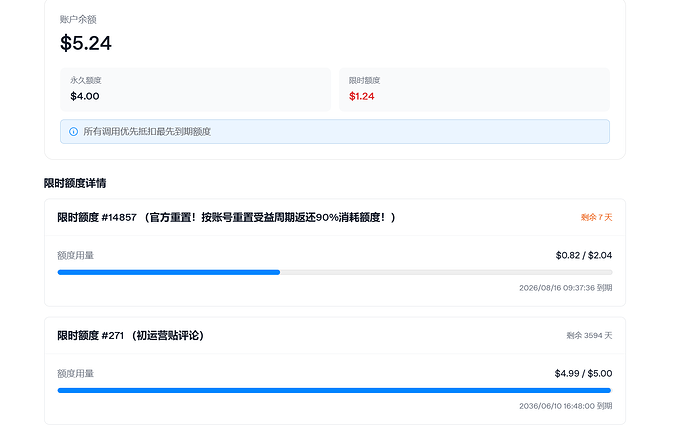Open the 限时额度 #271 card title
690x435 pixels.
pos(131,336)
